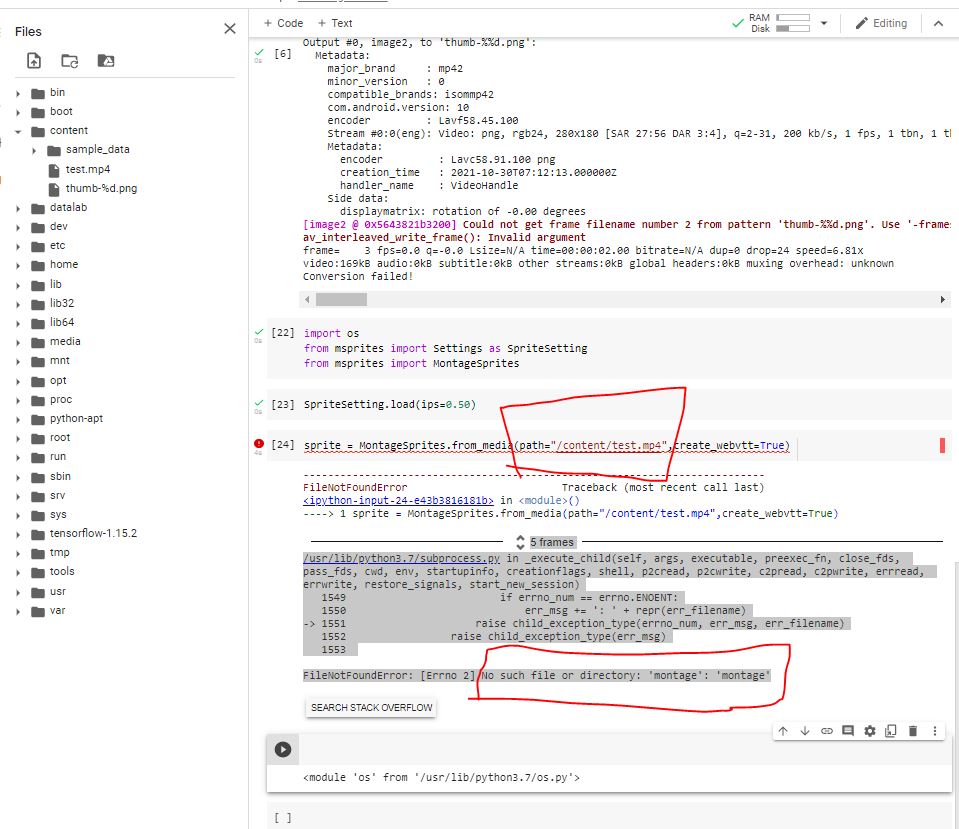This screenshot has height=829, width=959.
Task: Click the mount Google Drive icon
Action: pos(106,61)
